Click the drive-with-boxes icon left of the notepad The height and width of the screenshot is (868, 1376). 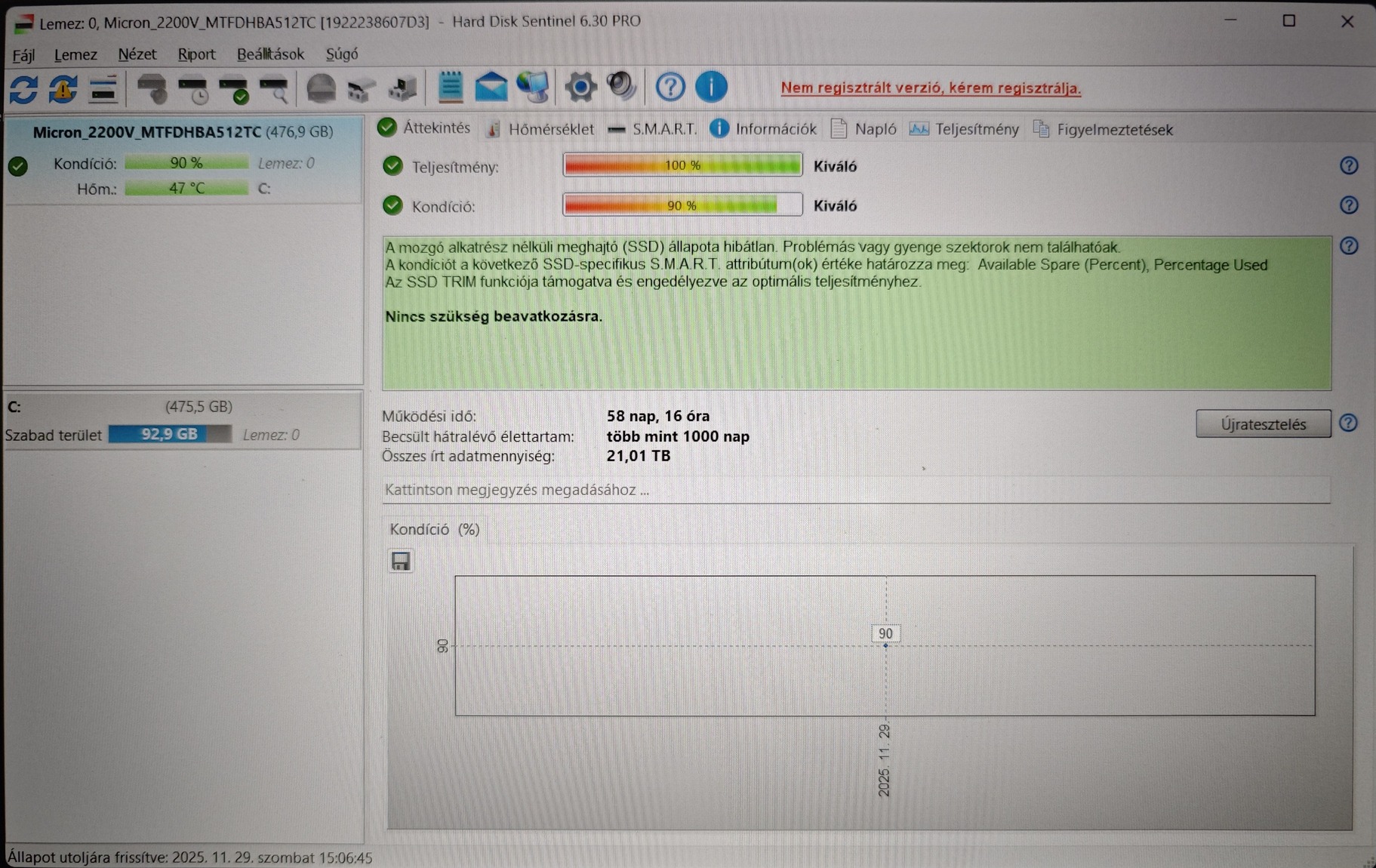point(402,88)
